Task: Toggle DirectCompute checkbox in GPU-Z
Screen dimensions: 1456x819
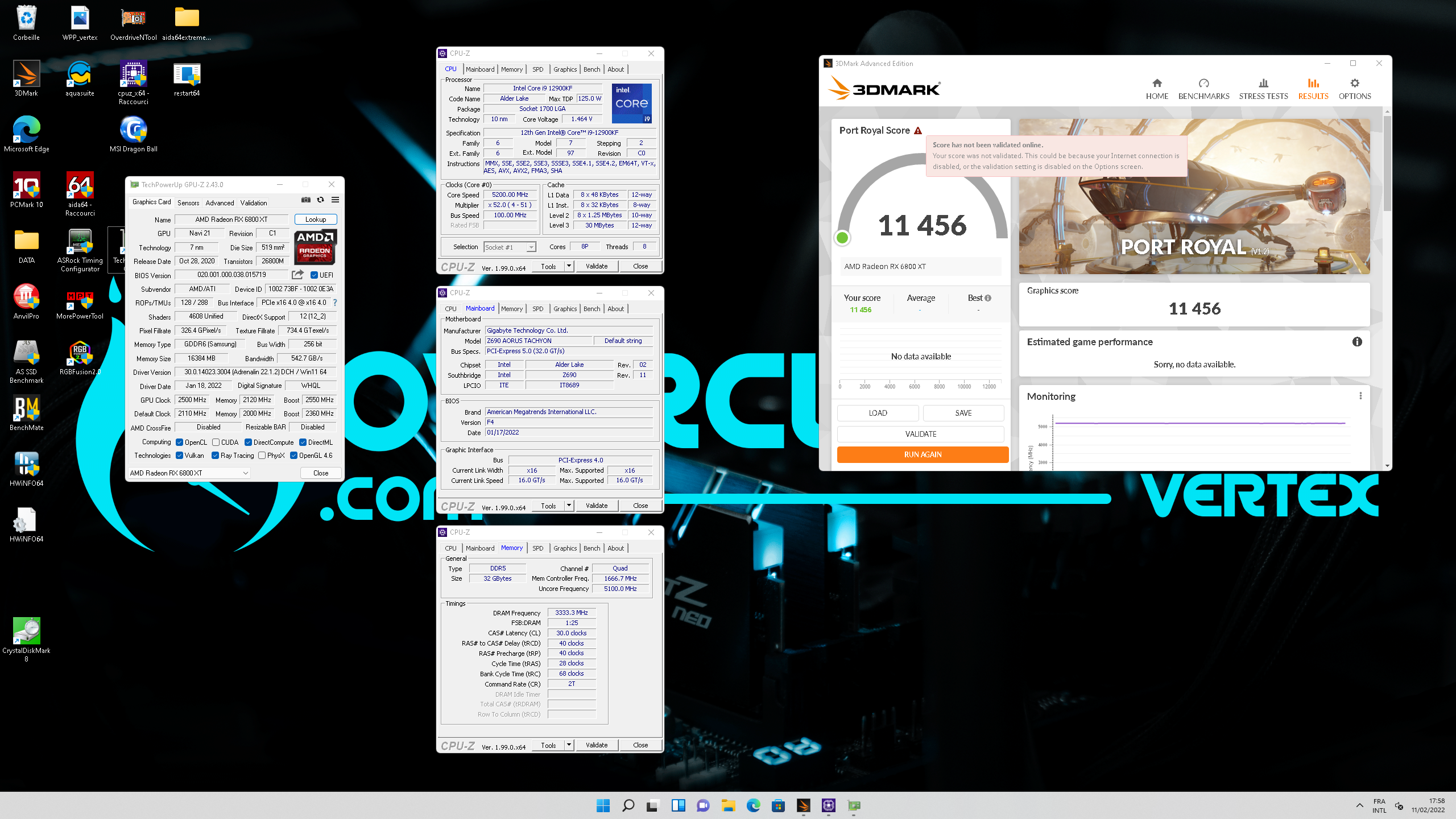Action: (248, 442)
